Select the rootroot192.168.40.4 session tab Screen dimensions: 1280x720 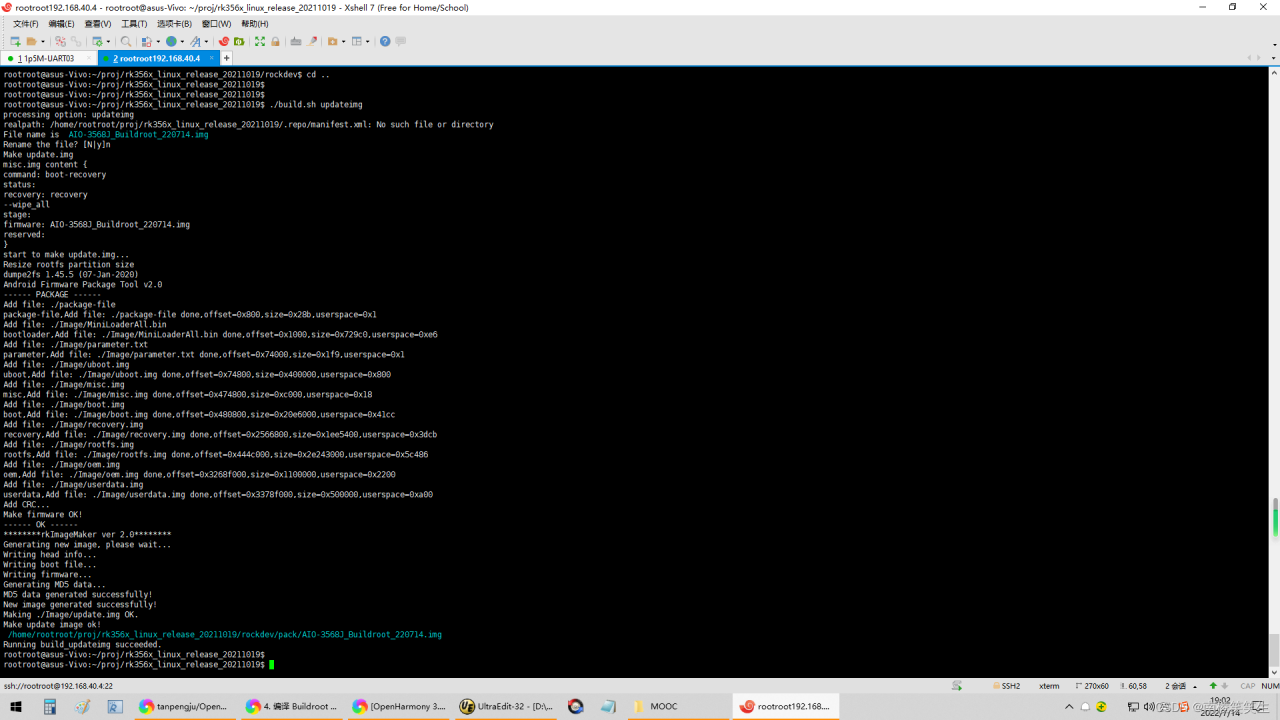pyautogui.click(x=157, y=58)
